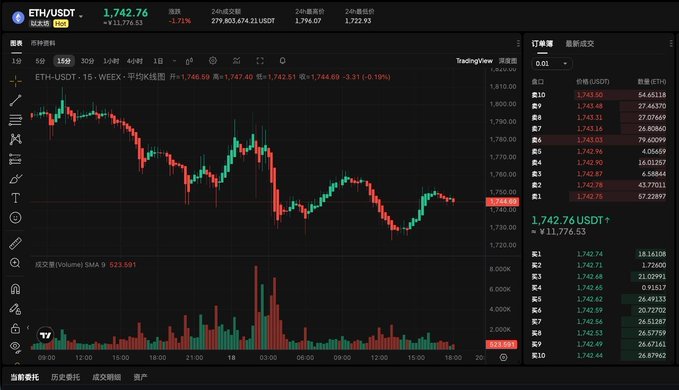Collapse the drawing toolbar arrow
The width and height of the screenshot is (679, 390).
pyautogui.click(x=28, y=328)
